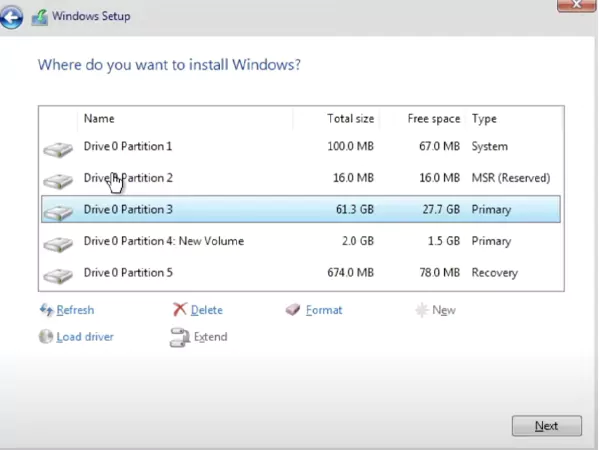Close the Windows Setup window
Viewport: 600px width, 450px height.
(576, 5)
